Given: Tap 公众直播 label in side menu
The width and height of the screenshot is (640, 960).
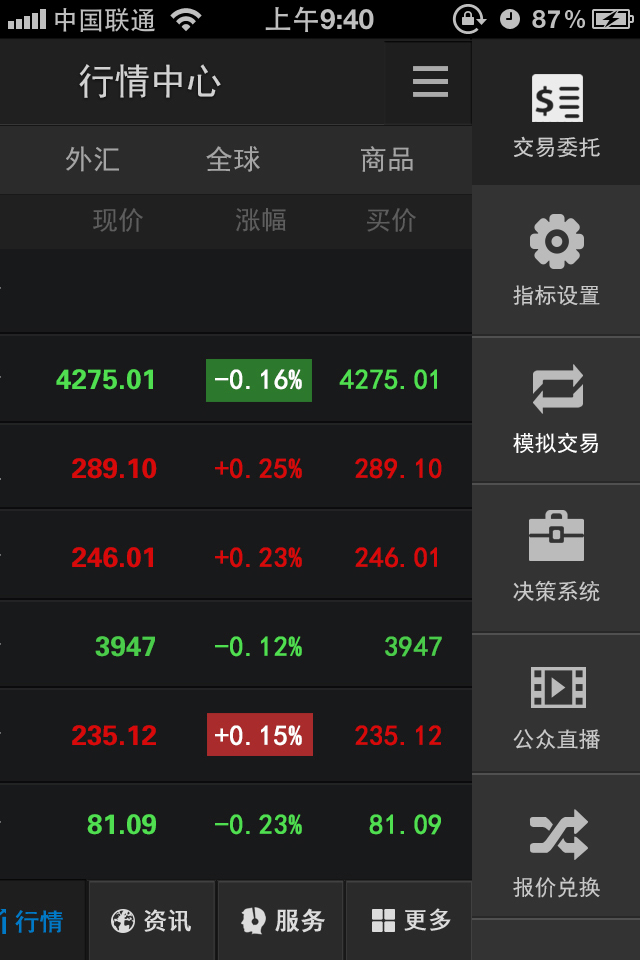Looking at the screenshot, I should click(557, 740).
